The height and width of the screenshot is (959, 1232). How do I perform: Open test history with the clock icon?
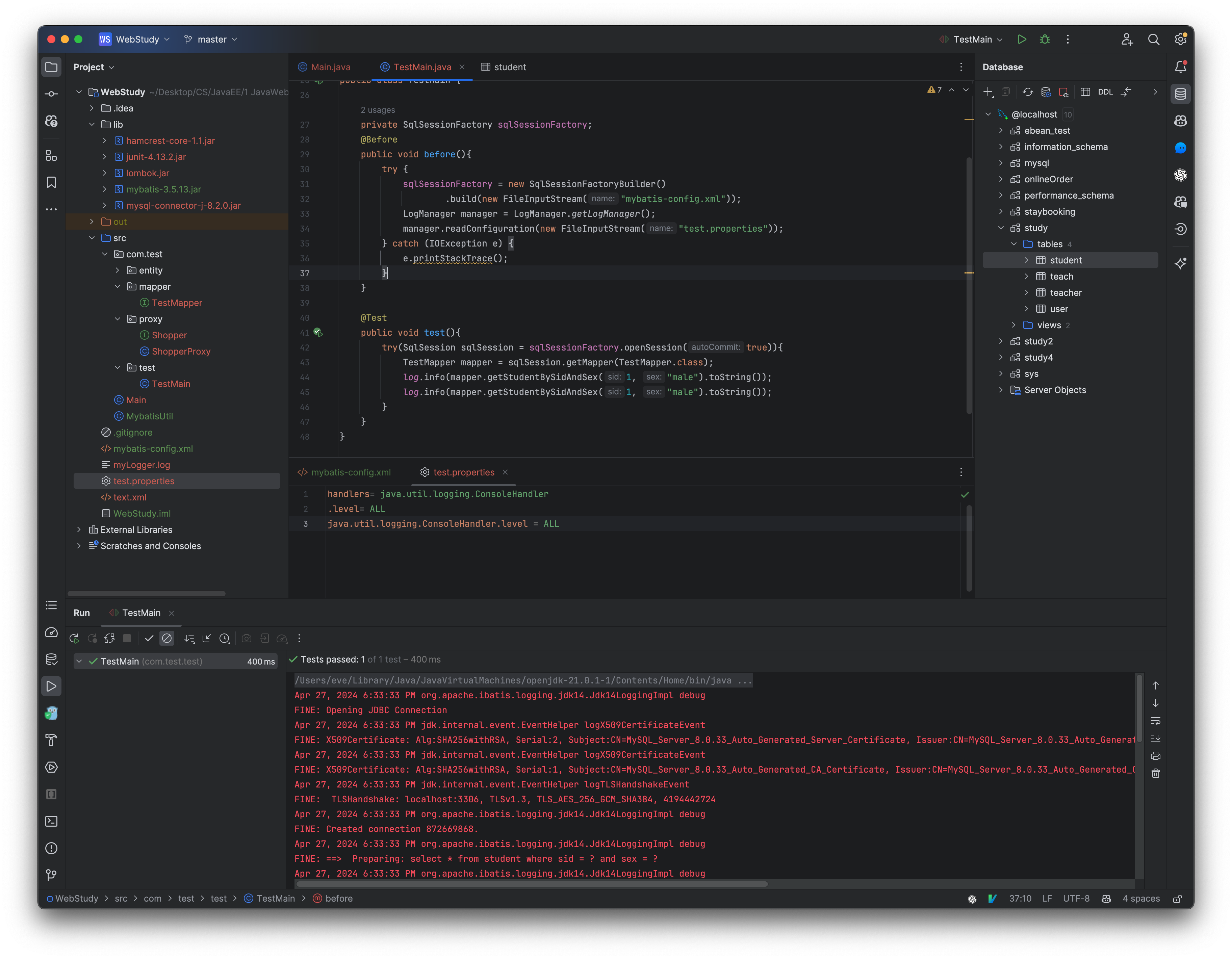coord(225,639)
